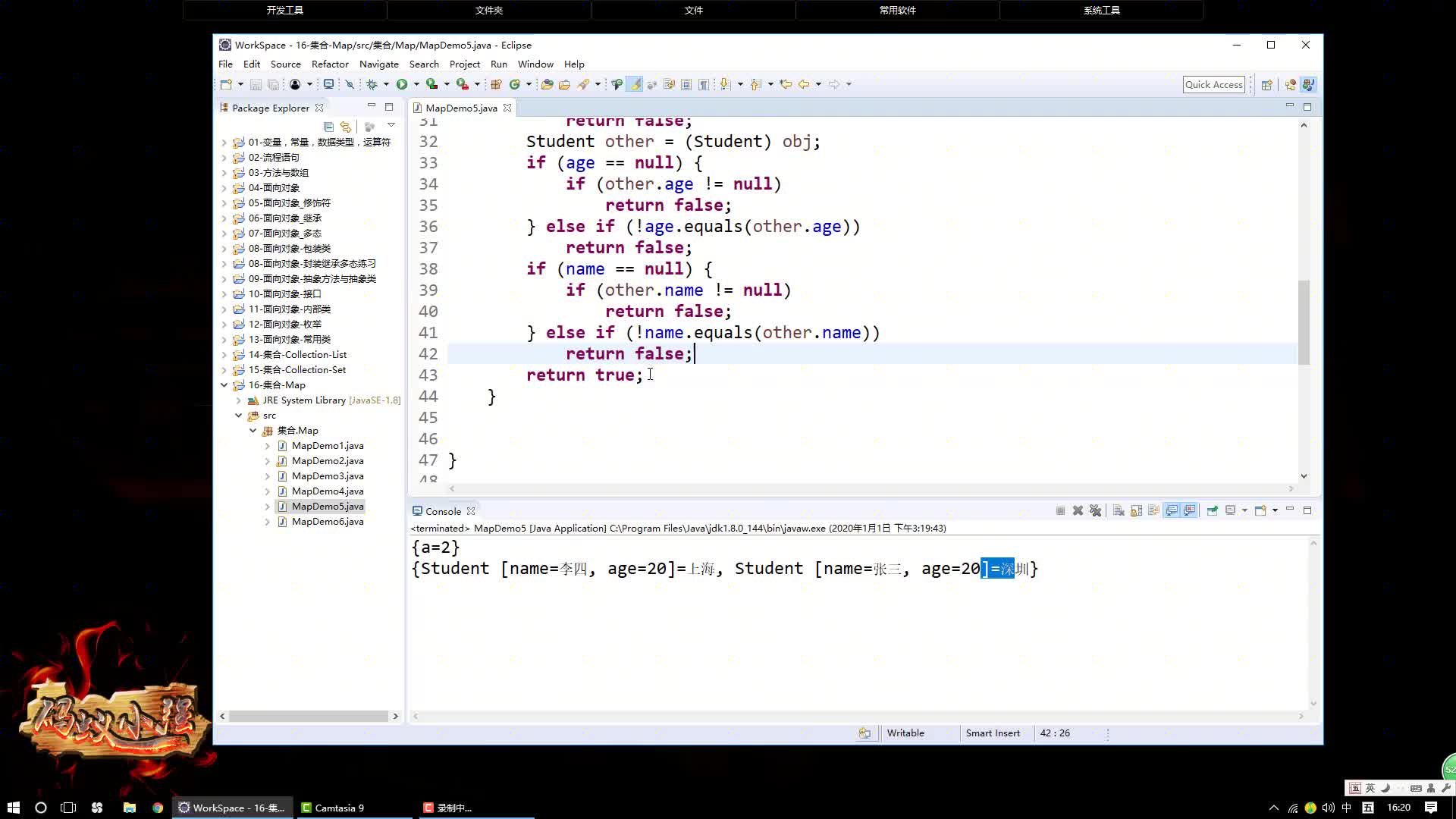Expand the 16-集合-Map project folder
The image size is (1456, 819).
click(224, 384)
